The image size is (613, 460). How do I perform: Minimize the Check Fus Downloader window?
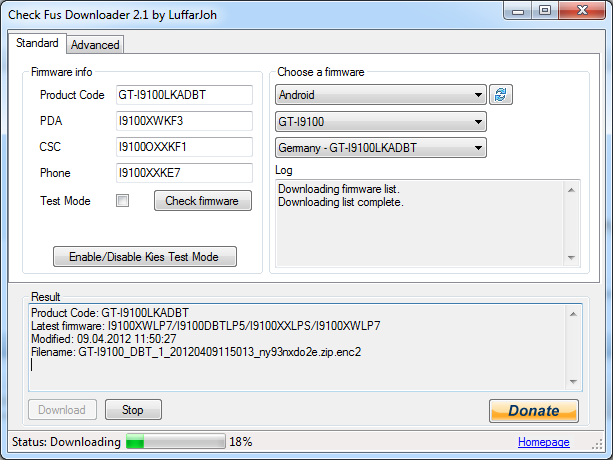[518, 11]
